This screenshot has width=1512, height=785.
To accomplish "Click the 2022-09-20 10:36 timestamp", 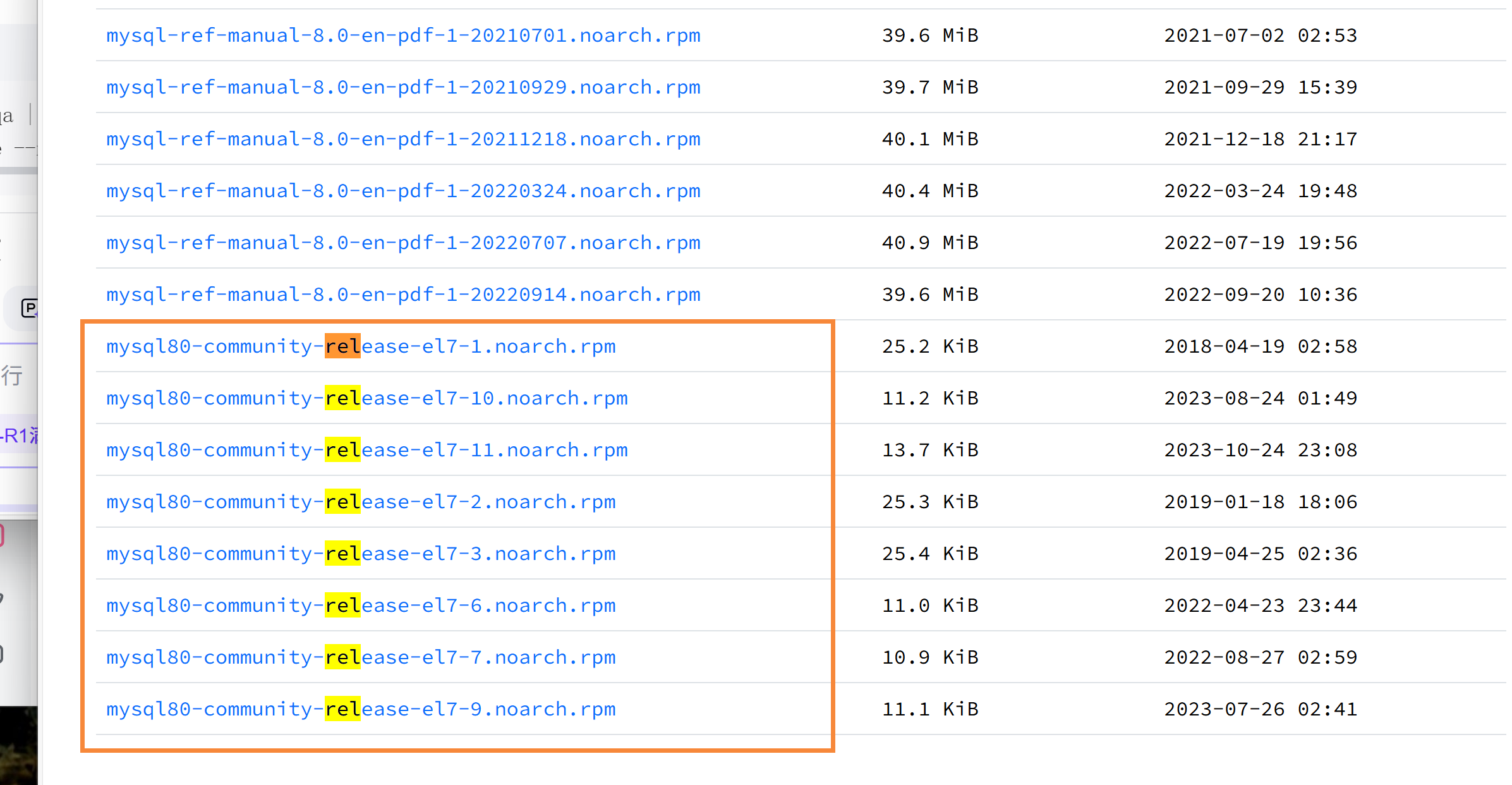I will 1260,295.
